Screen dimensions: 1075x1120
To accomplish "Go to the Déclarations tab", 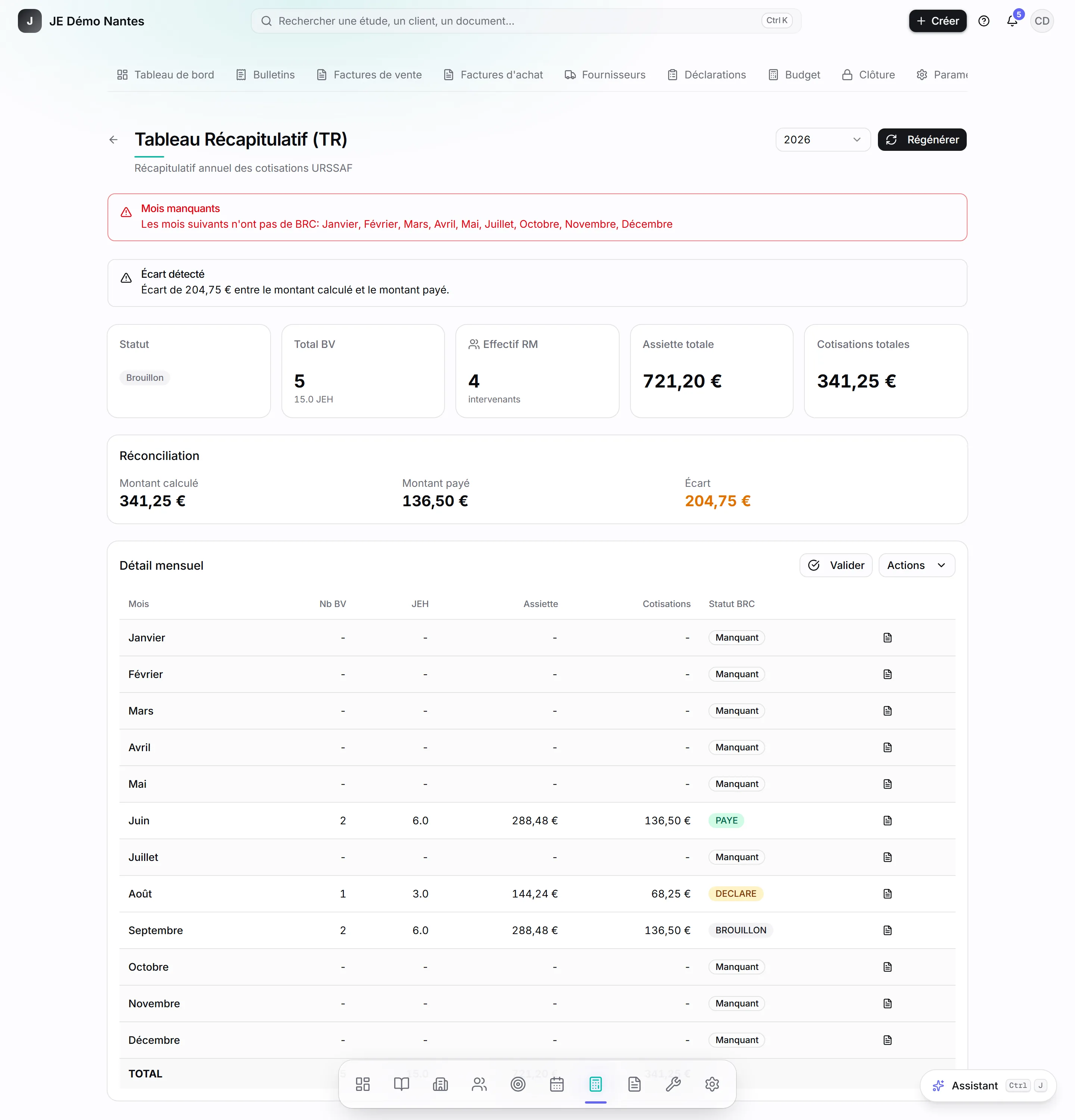I will [x=707, y=75].
